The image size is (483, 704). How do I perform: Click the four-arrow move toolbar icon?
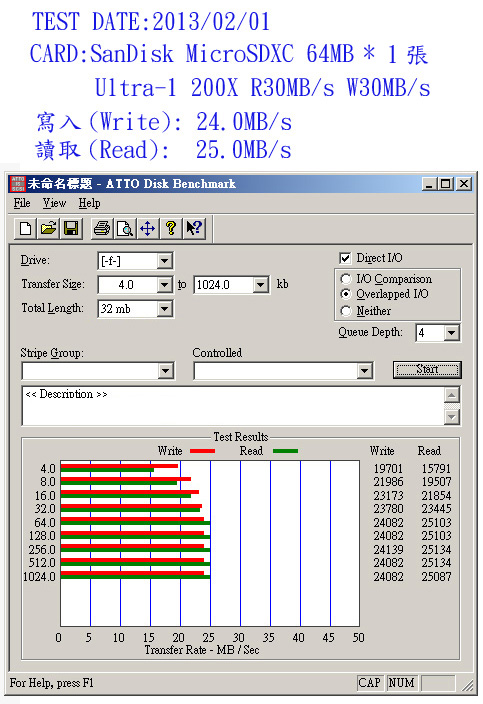pos(148,229)
